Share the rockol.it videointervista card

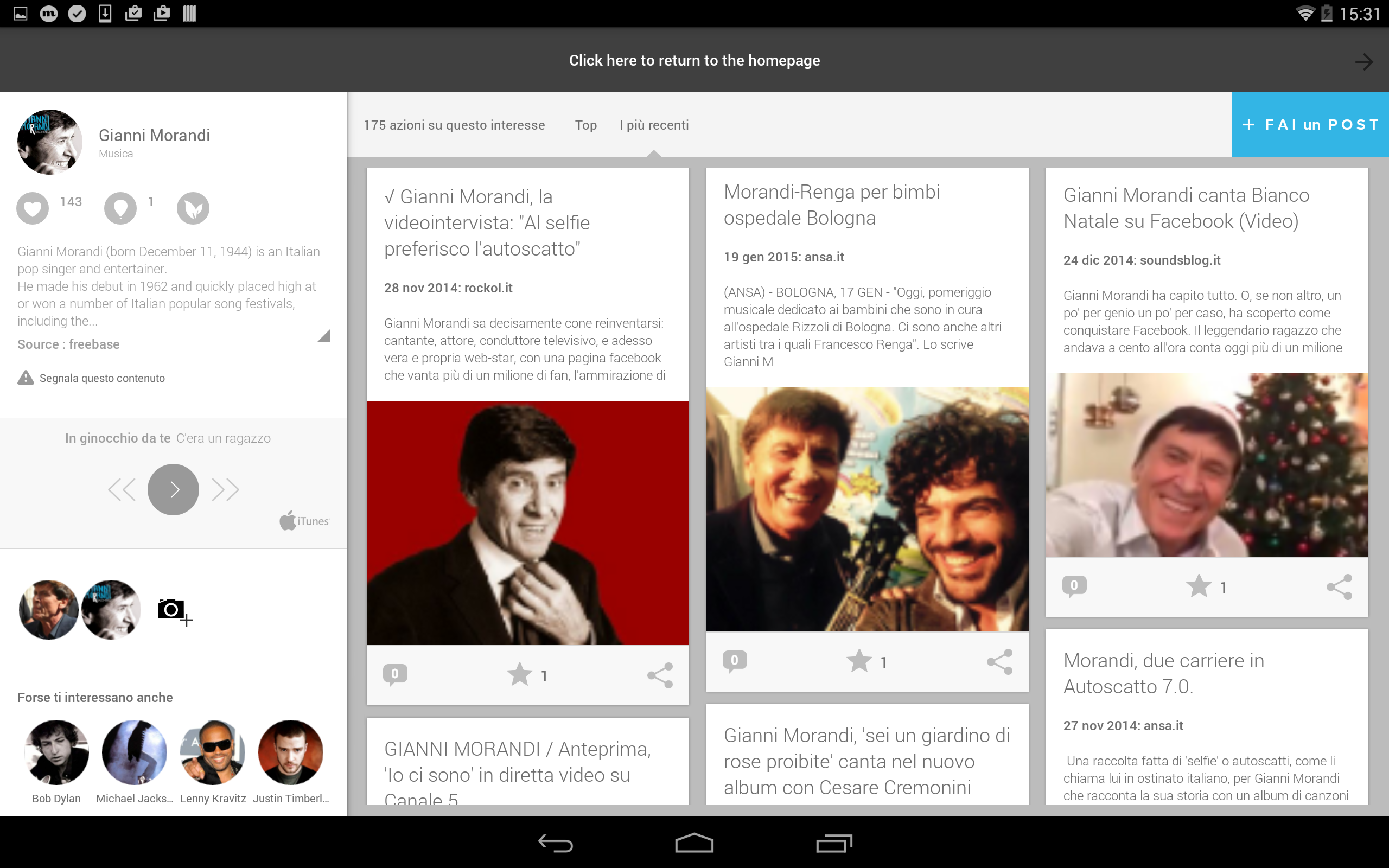click(660, 675)
